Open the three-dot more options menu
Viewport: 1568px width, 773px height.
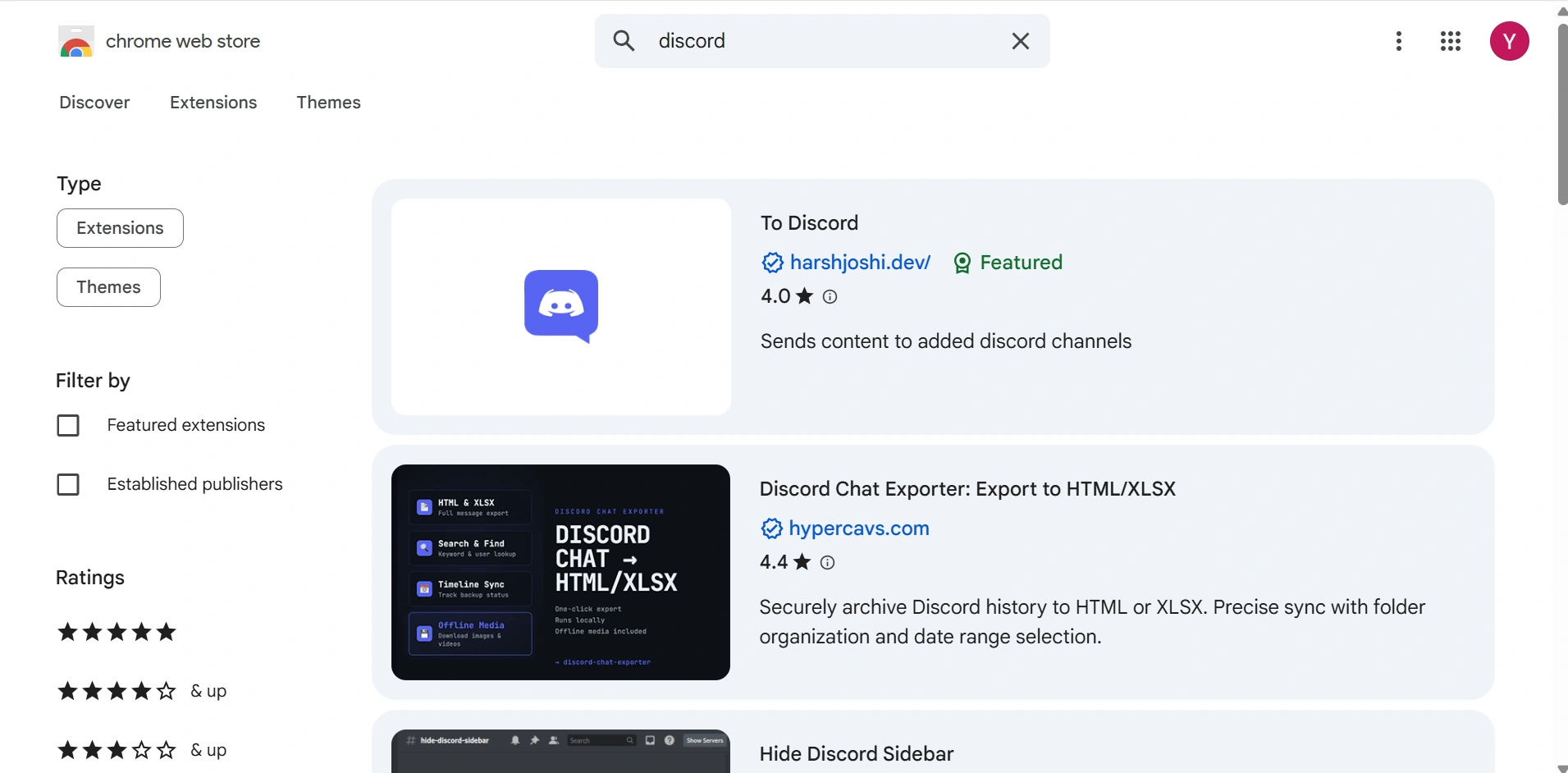click(1399, 41)
